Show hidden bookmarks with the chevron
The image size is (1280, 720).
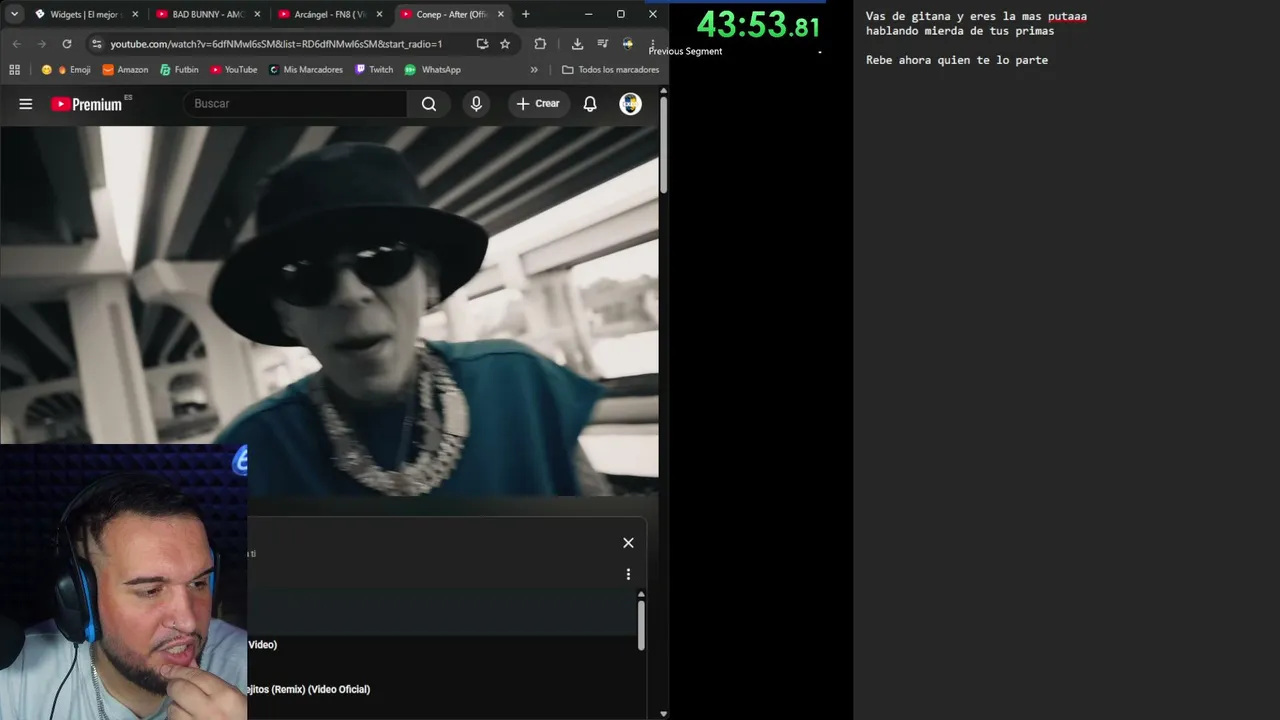click(534, 70)
